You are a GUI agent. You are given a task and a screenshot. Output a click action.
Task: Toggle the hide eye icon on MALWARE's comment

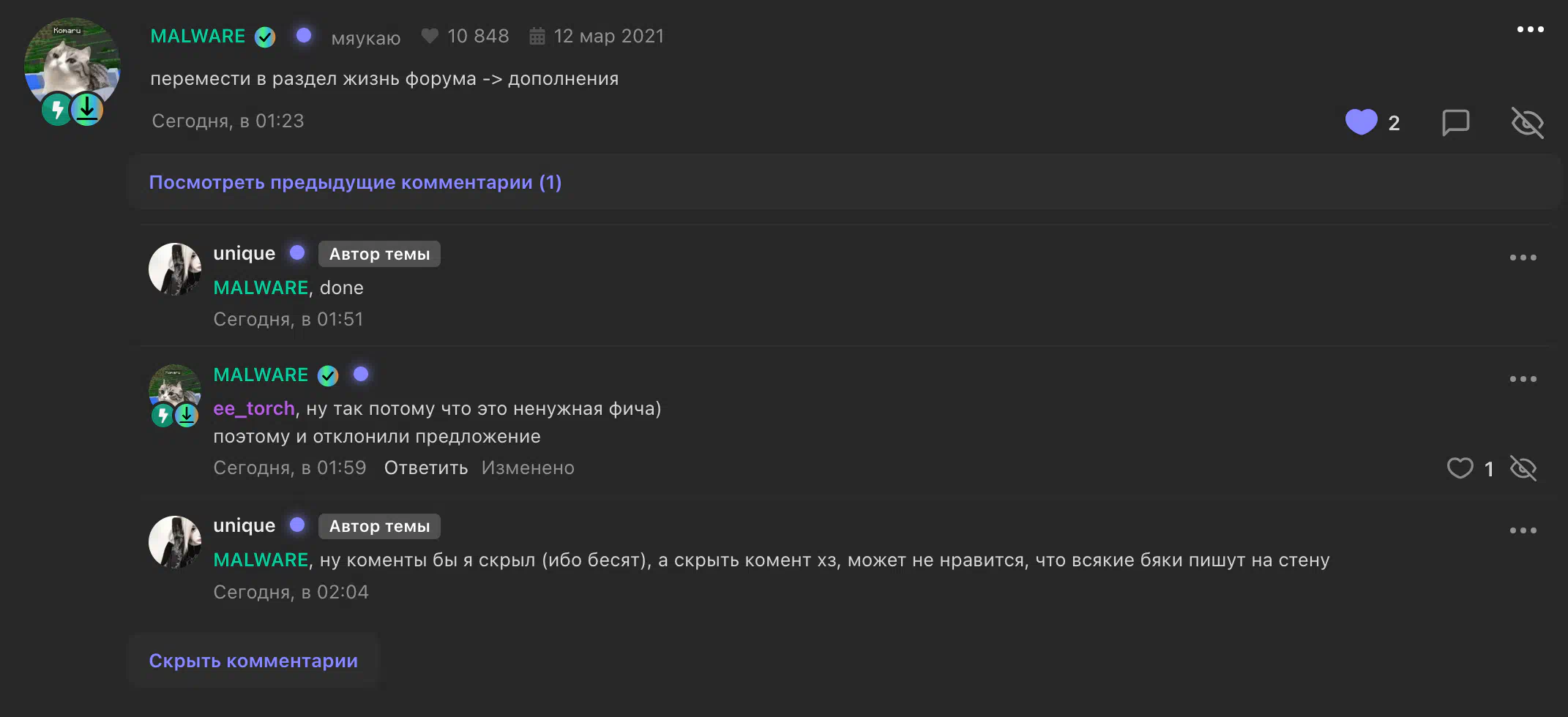pyautogui.click(x=1523, y=468)
